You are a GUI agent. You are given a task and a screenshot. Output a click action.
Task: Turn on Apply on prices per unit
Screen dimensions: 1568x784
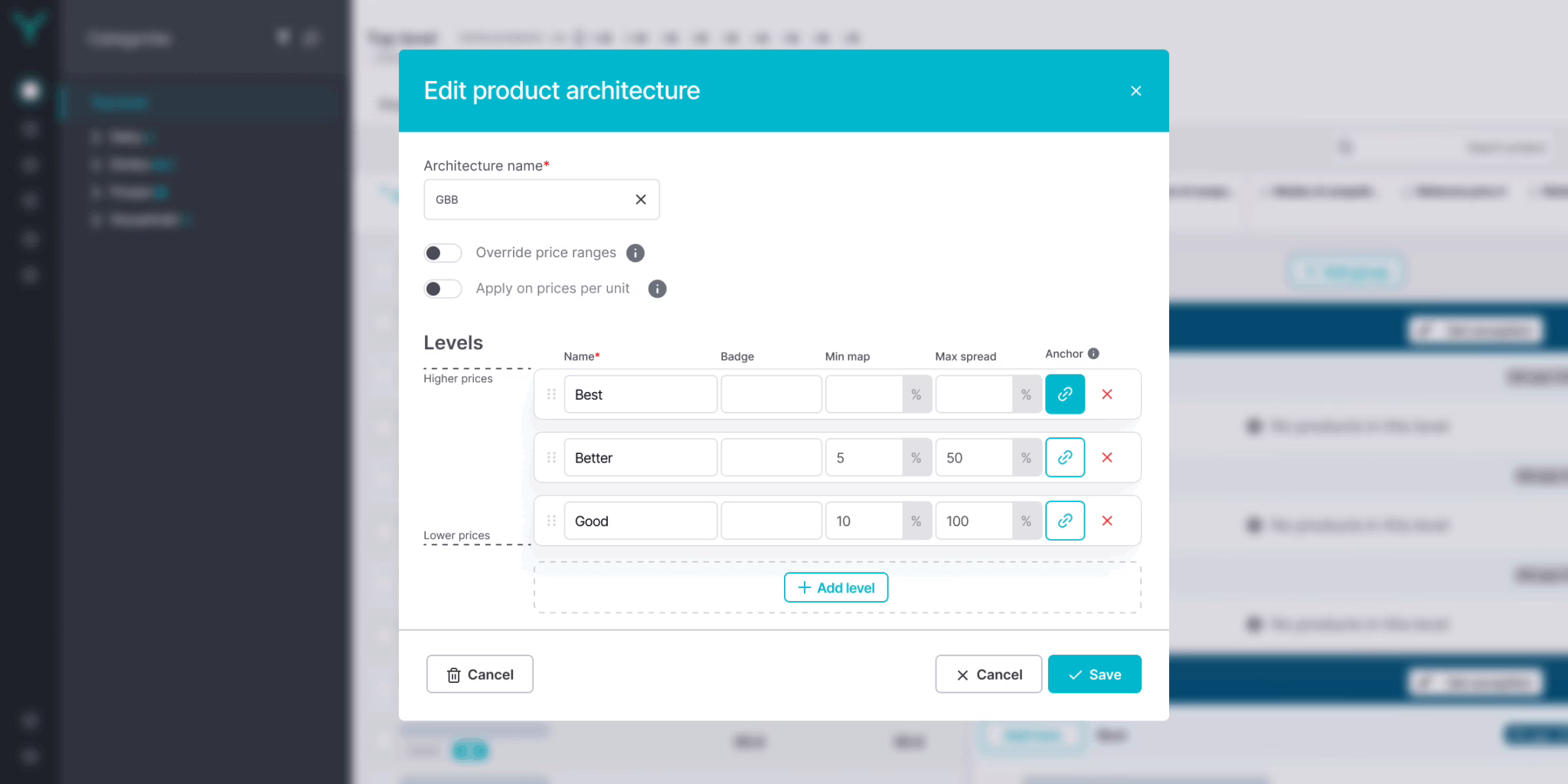(443, 289)
